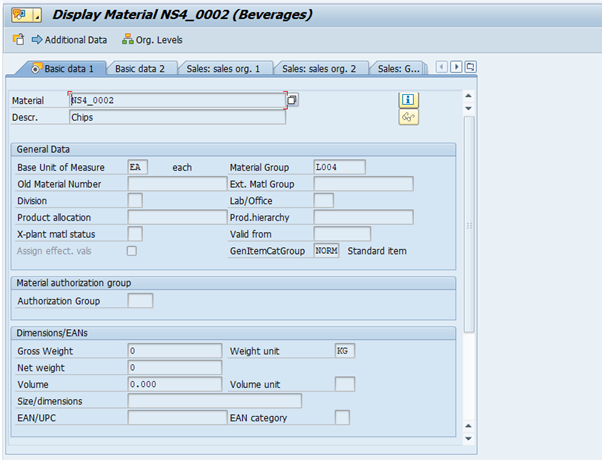Image resolution: width=602 pixels, height=460 pixels.
Task: Click the GenItemCatGroup field NORM
Action: 326,251
